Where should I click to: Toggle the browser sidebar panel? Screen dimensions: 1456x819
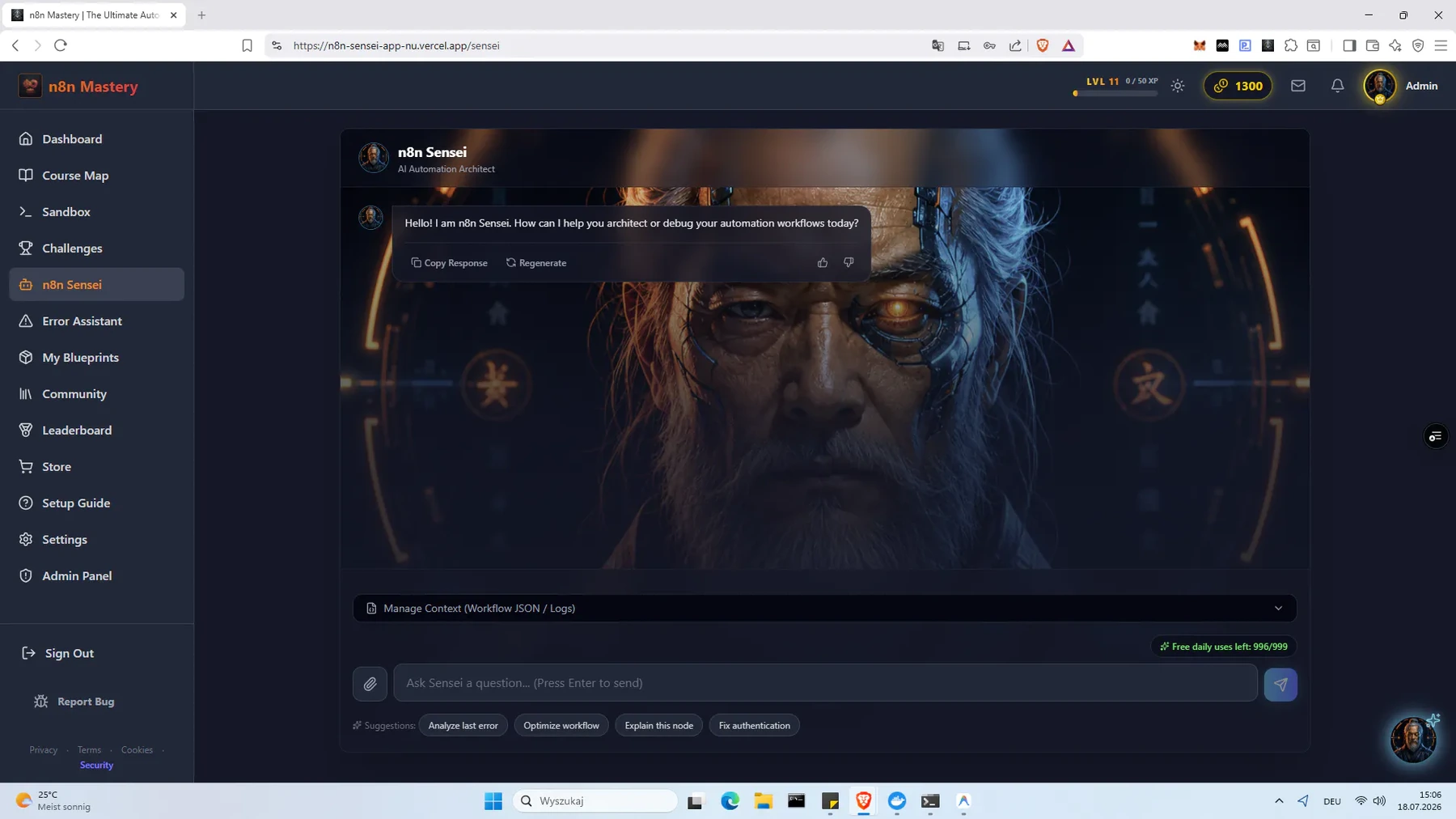1349,46
